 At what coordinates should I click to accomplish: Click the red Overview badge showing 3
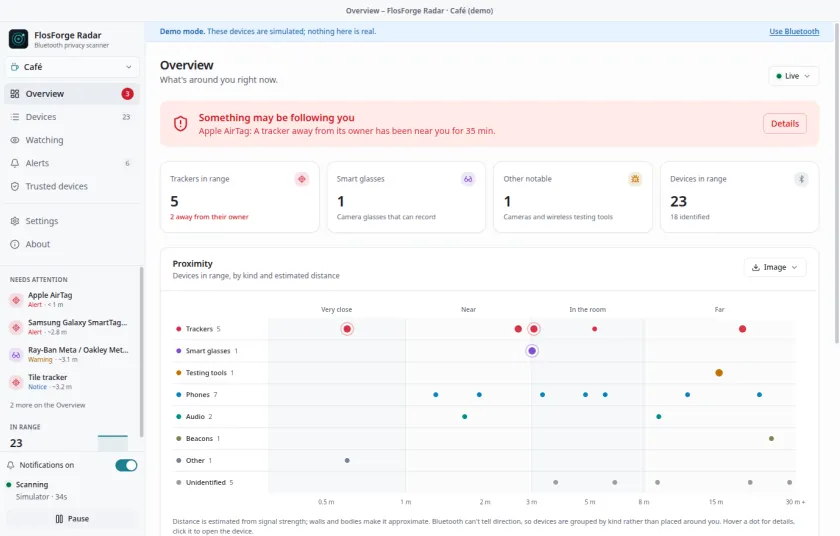tap(127, 94)
